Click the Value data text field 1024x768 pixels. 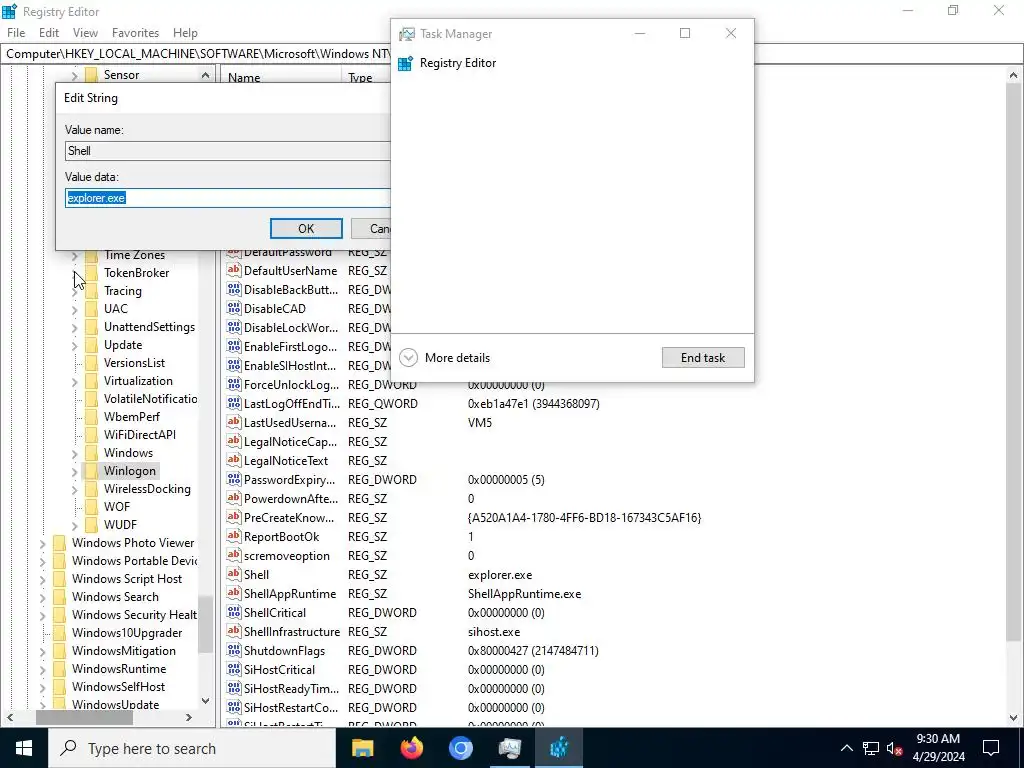(x=228, y=198)
